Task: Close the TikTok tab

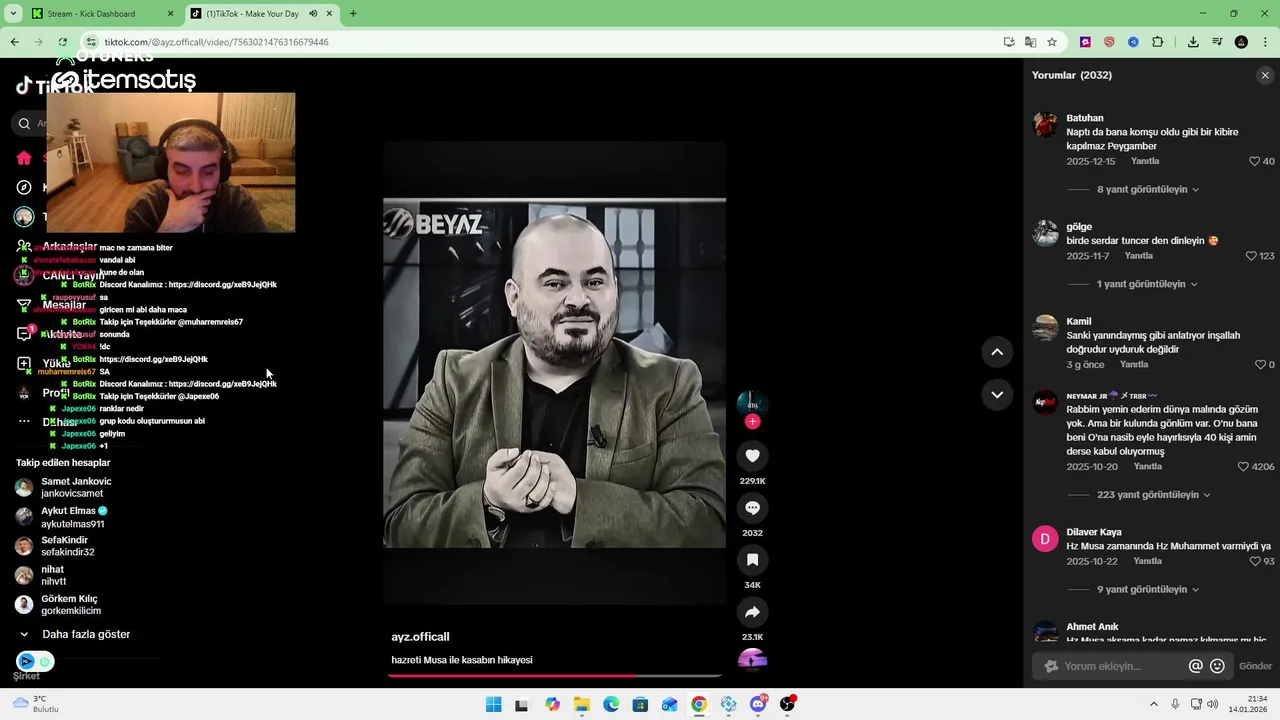Action: pos(330,14)
